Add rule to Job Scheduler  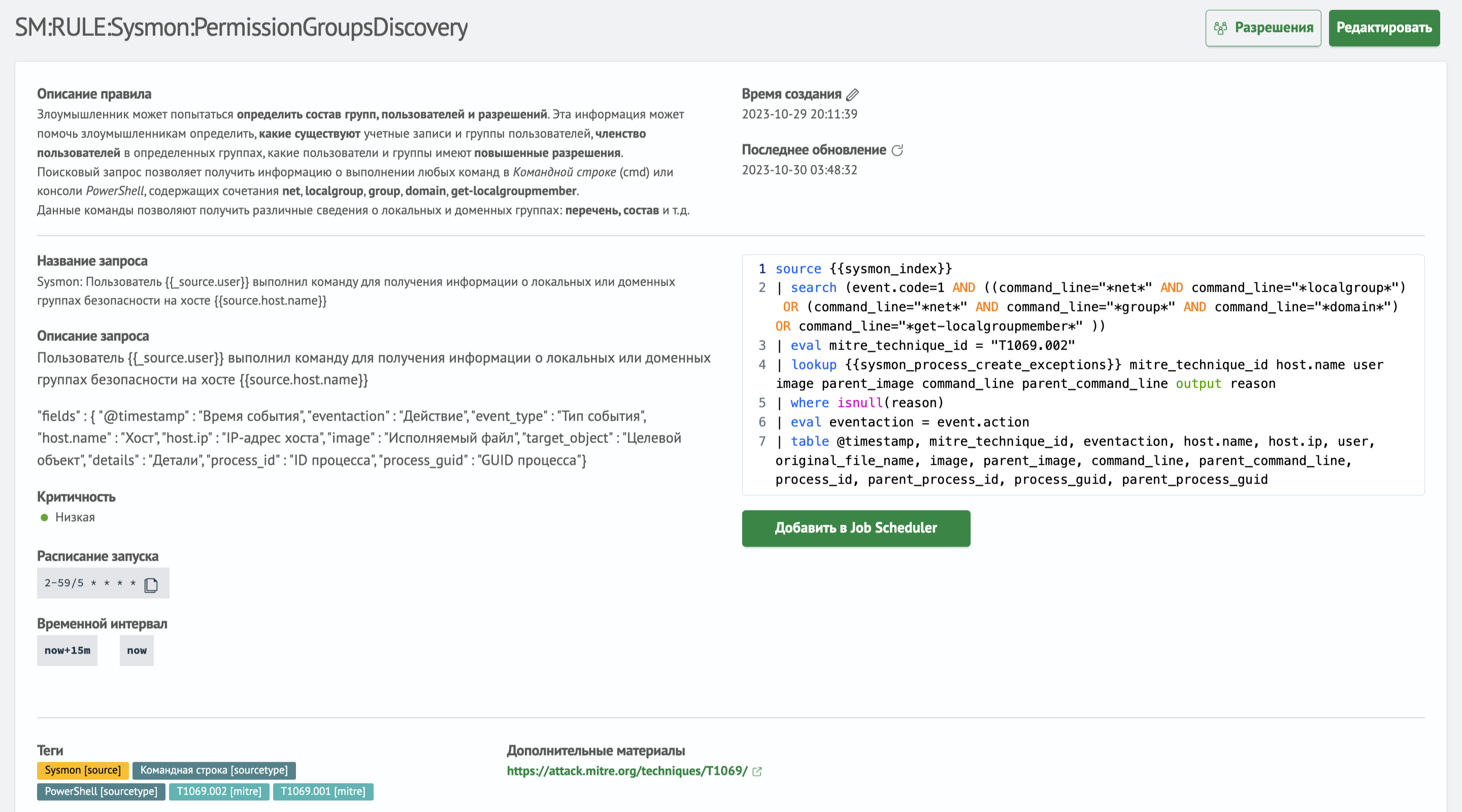[855, 528]
